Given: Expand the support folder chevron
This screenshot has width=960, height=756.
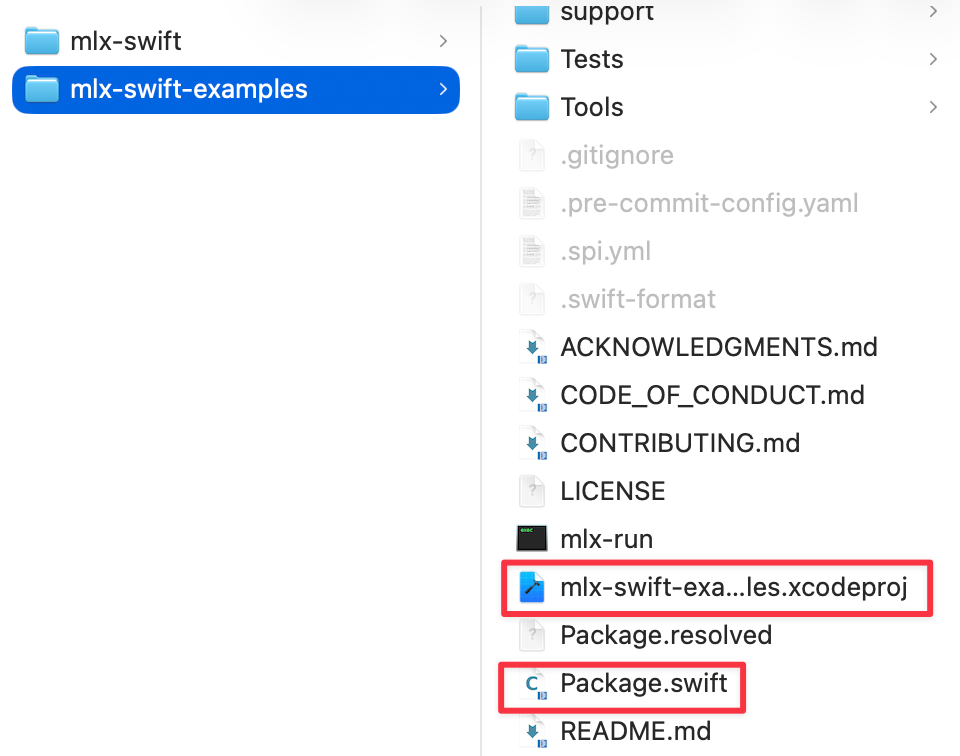Looking at the screenshot, I should click(933, 12).
